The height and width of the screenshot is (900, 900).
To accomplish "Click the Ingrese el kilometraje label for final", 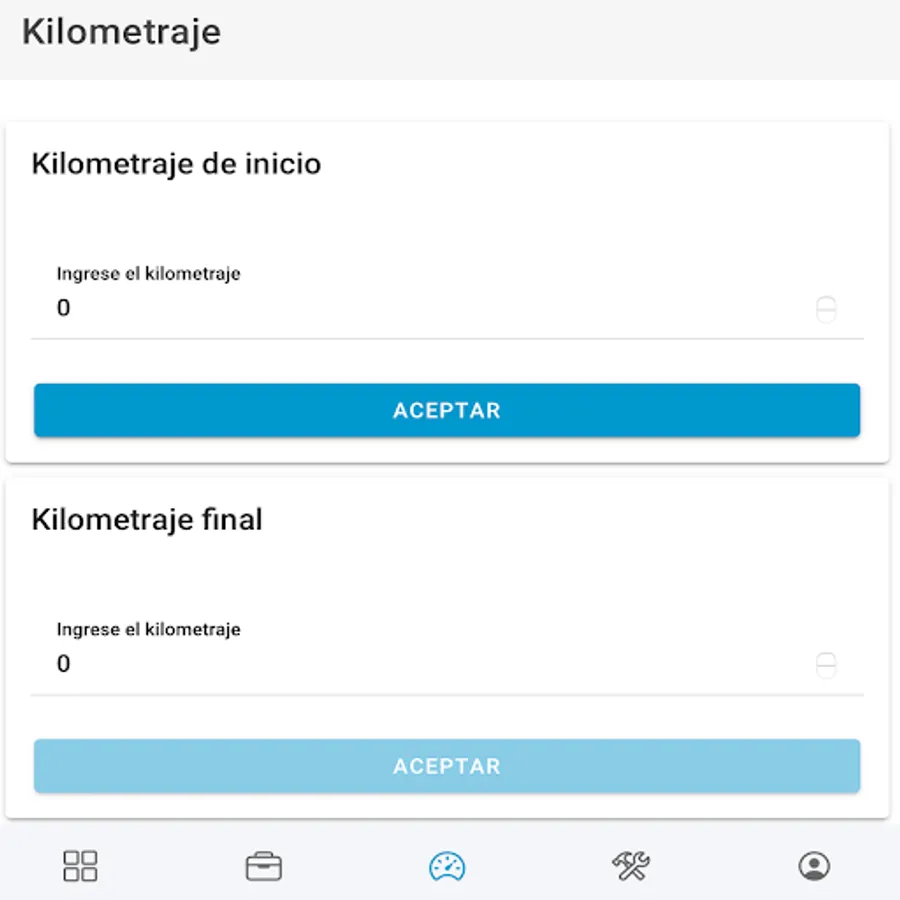I will (148, 629).
